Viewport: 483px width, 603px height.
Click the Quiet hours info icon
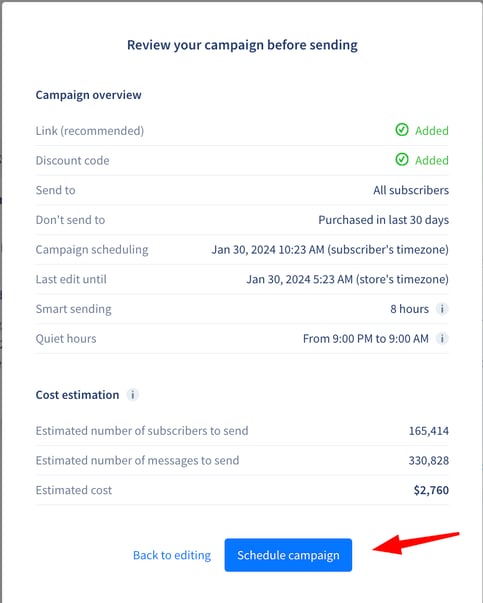(x=442, y=339)
